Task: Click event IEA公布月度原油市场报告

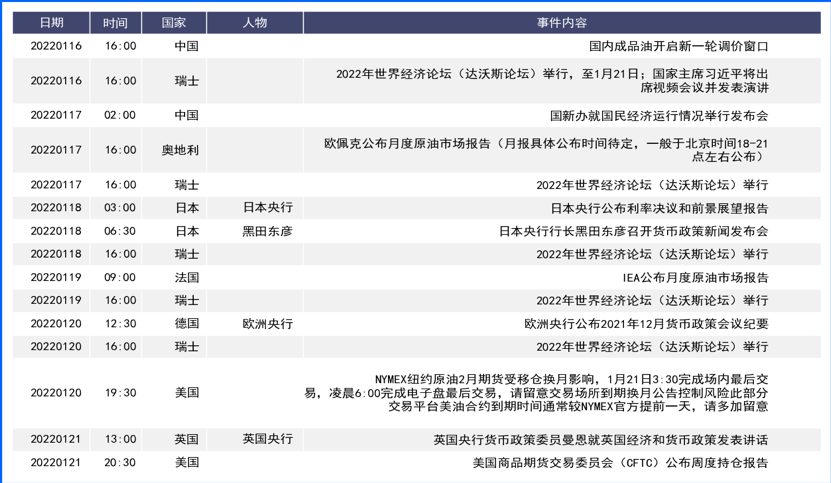Action: coord(695,277)
